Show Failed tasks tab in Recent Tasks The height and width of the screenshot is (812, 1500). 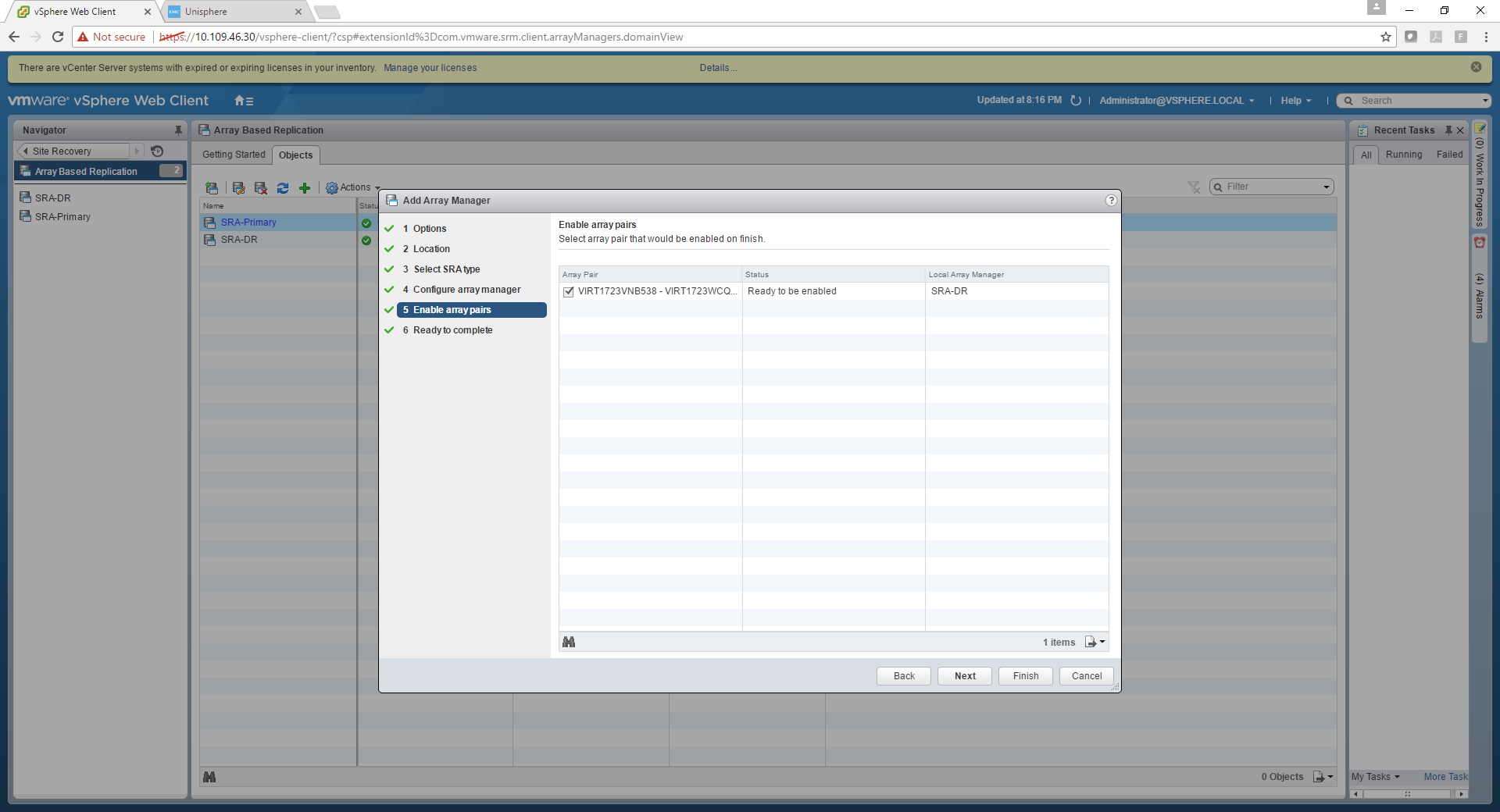click(x=1449, y=155)
